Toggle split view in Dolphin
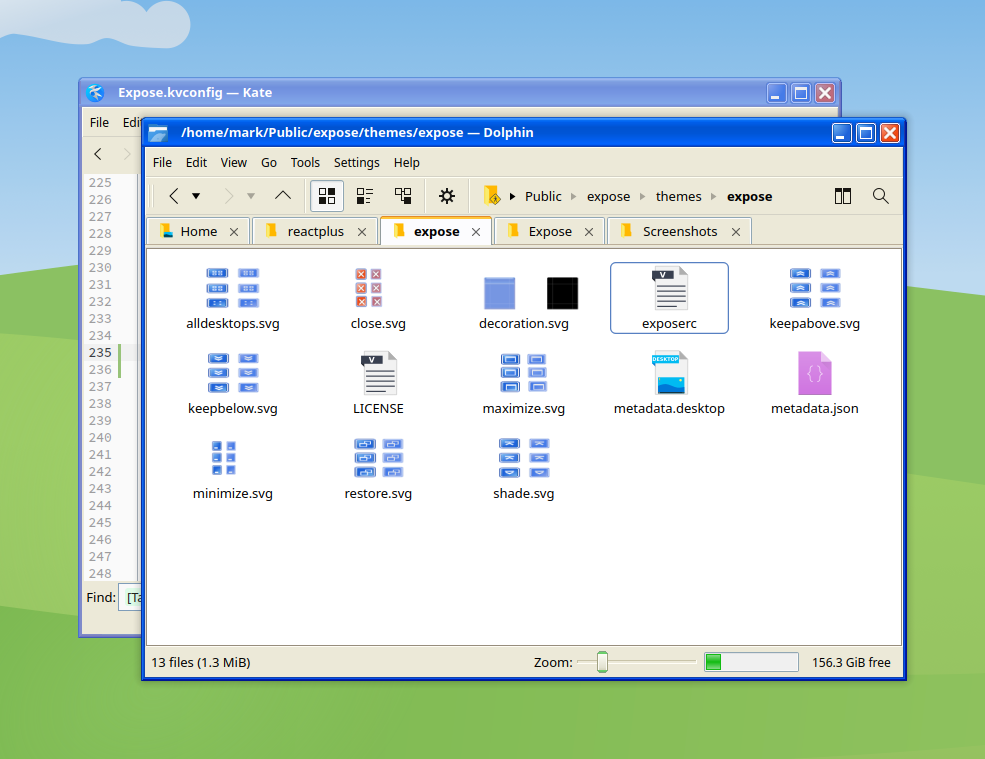 point(842,196)
